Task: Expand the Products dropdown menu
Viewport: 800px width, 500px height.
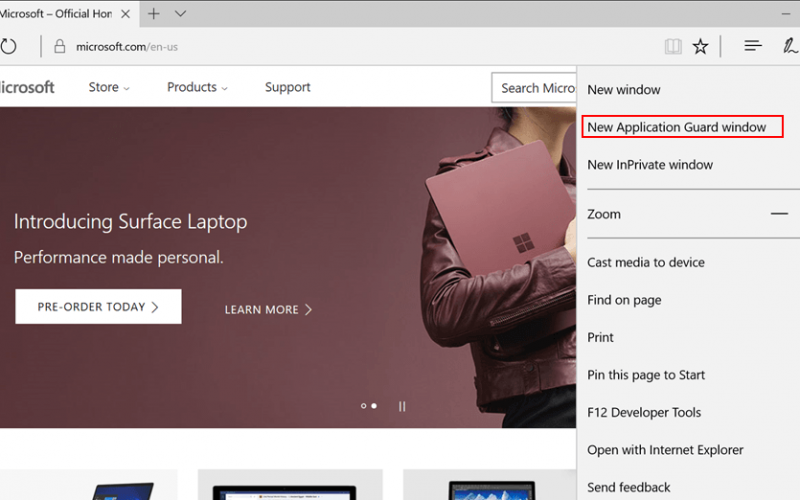Action: click(197, 87)
